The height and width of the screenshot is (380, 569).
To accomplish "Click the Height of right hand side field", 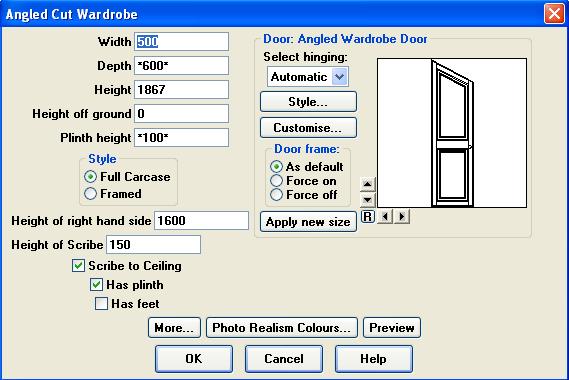I will (x=201, y=221).
